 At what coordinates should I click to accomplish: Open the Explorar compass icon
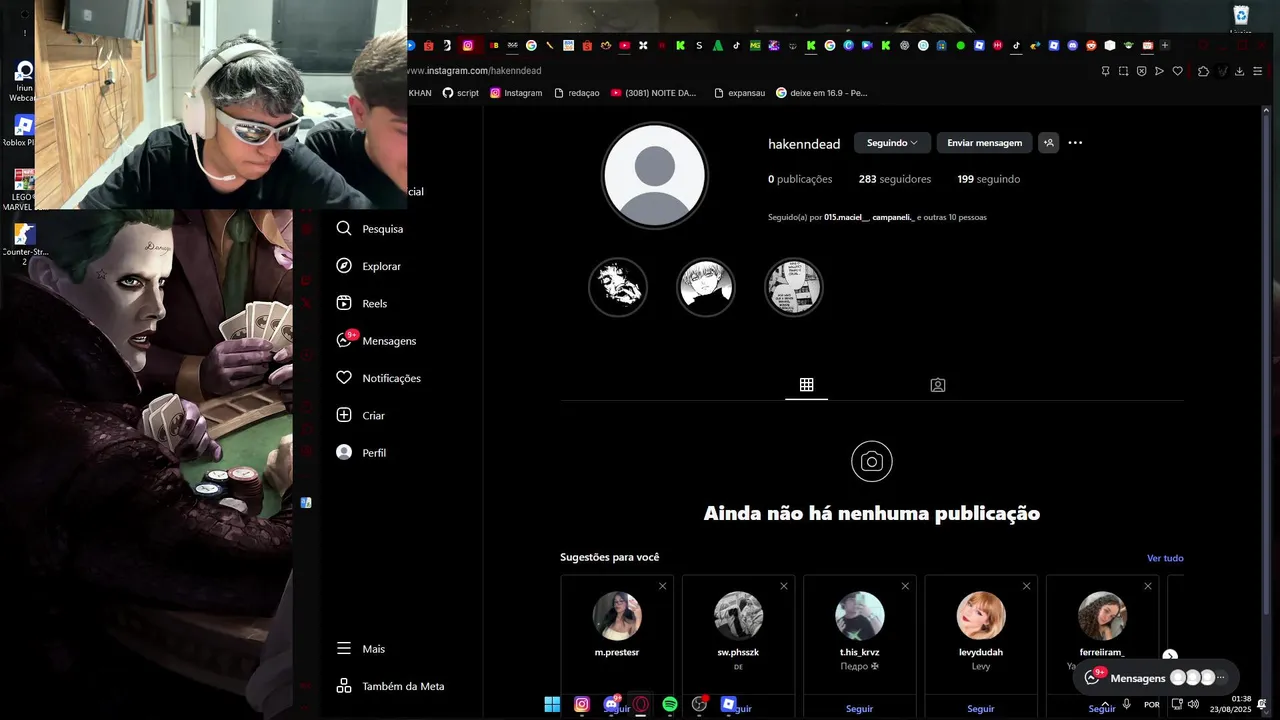[x=344, y=266]
